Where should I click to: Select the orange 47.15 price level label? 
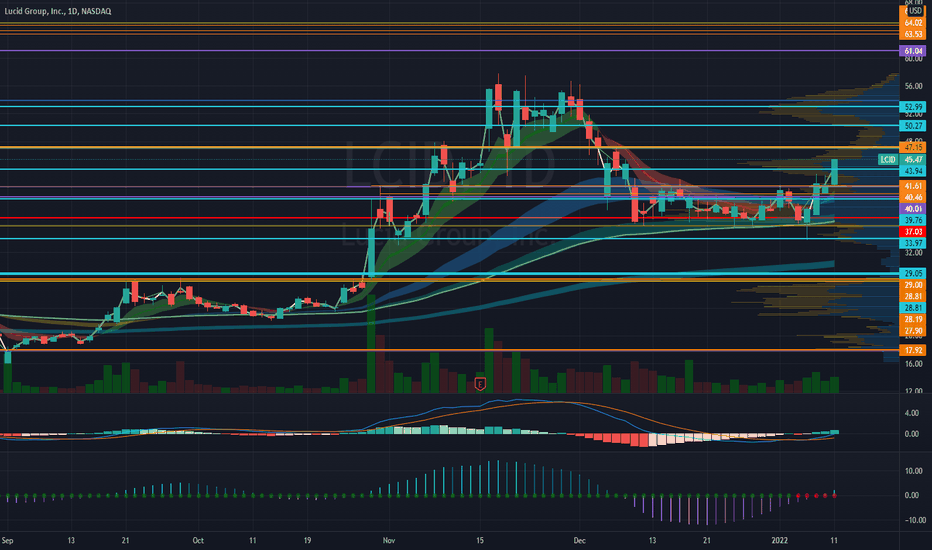(913, 147)
